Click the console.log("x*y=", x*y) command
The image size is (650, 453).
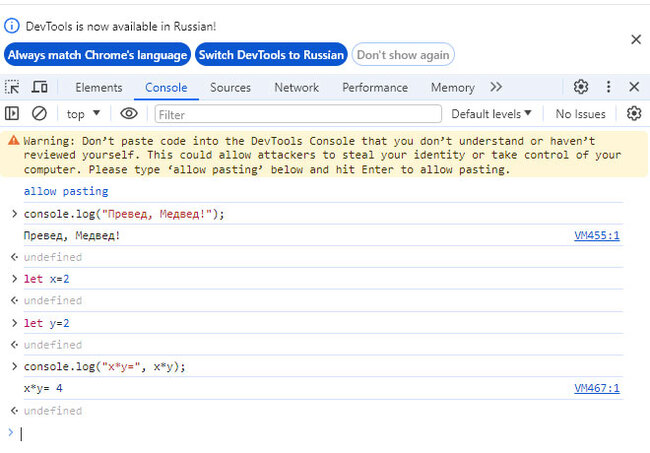(x=104, y=366)
